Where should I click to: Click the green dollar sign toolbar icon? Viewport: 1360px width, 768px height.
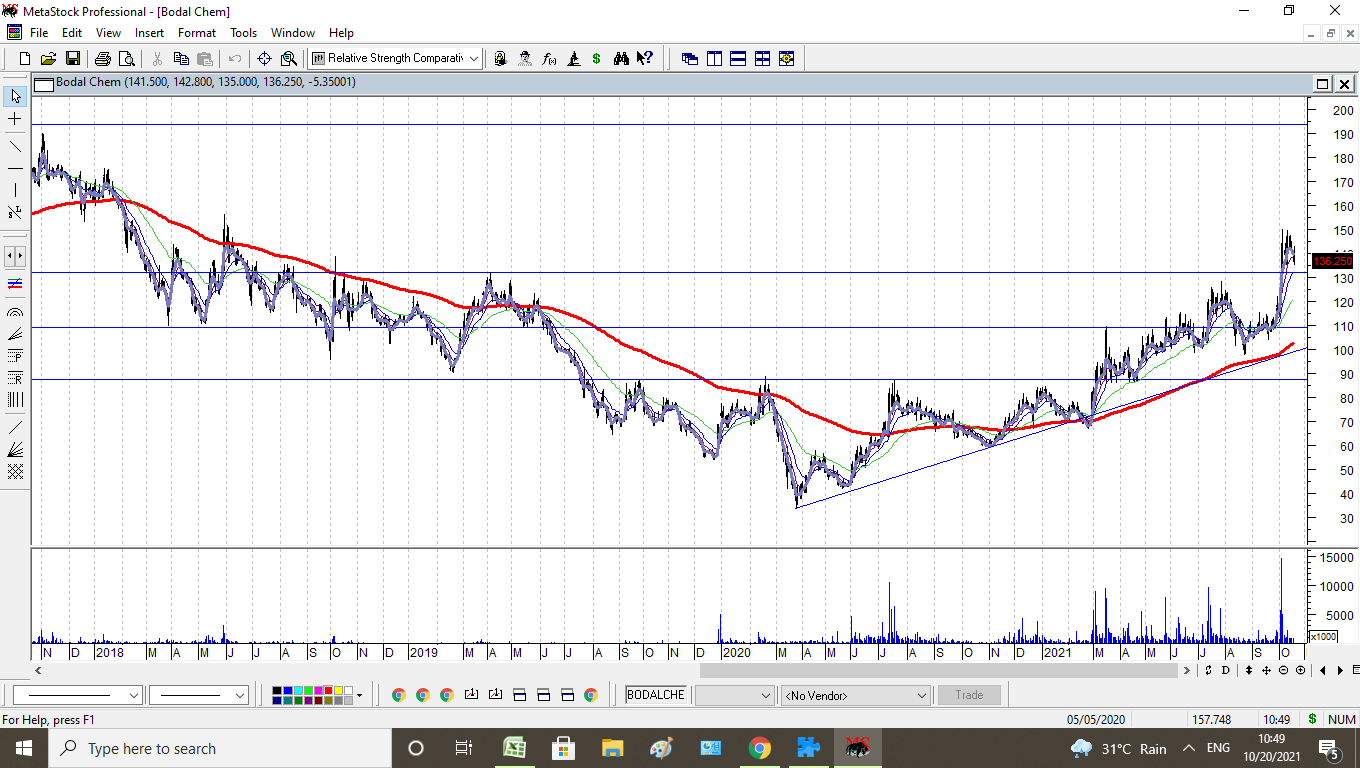tap(596, 59)
